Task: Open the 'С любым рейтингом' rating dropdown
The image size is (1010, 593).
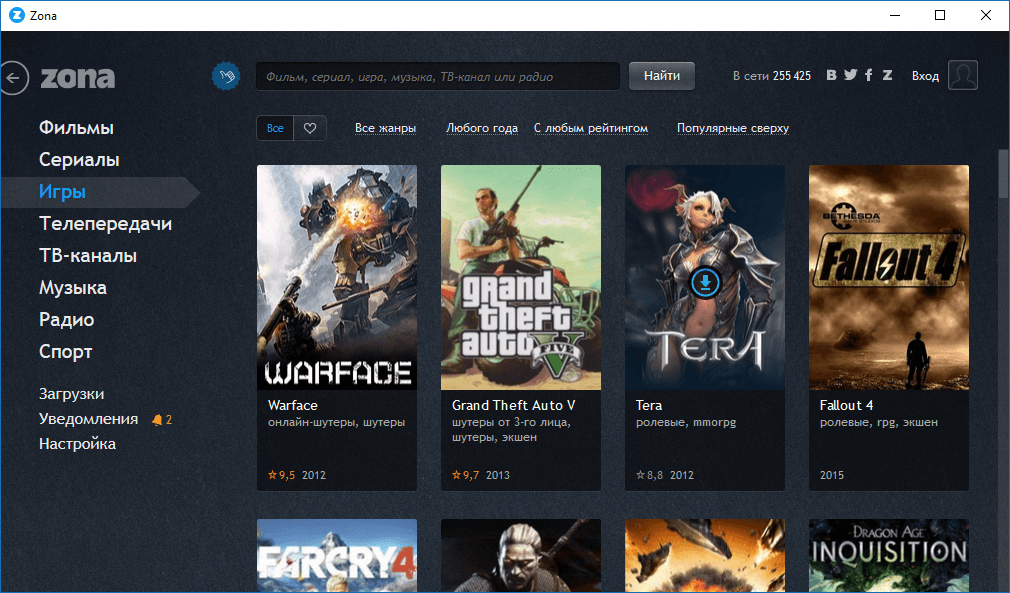Action: 591,128
